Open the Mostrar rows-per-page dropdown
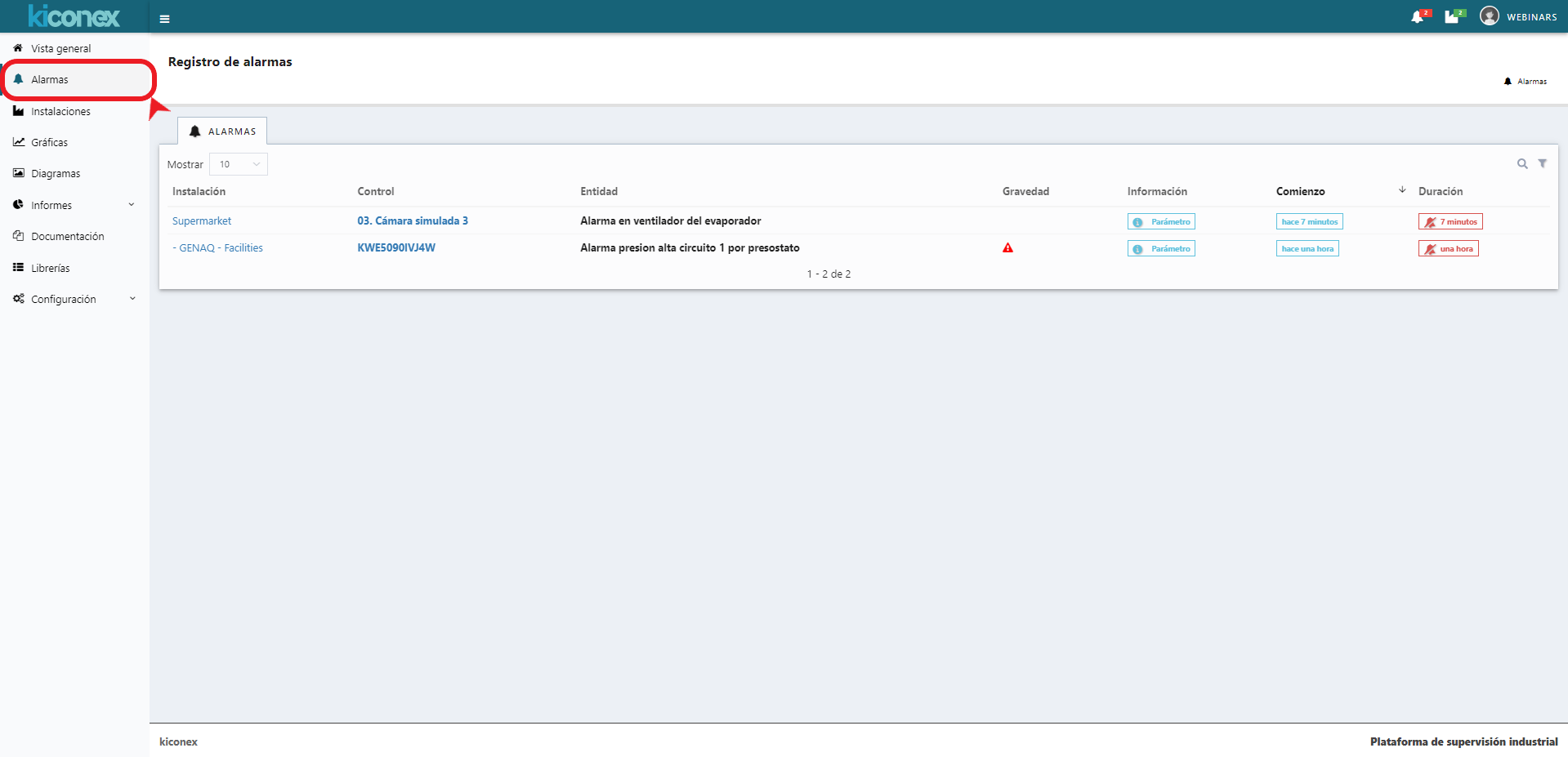This screenshot has width=1568, height=757. point(239,164)
